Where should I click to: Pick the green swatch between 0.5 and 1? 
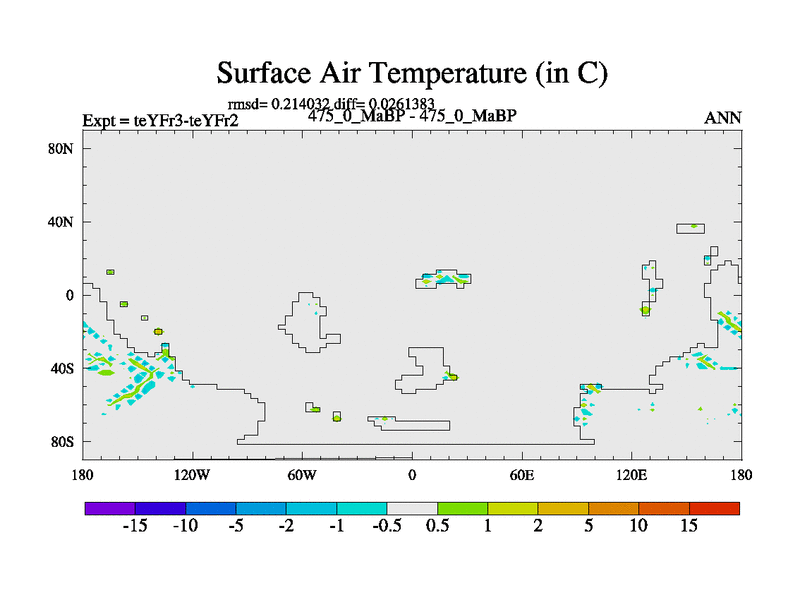(x=462, y=508)
